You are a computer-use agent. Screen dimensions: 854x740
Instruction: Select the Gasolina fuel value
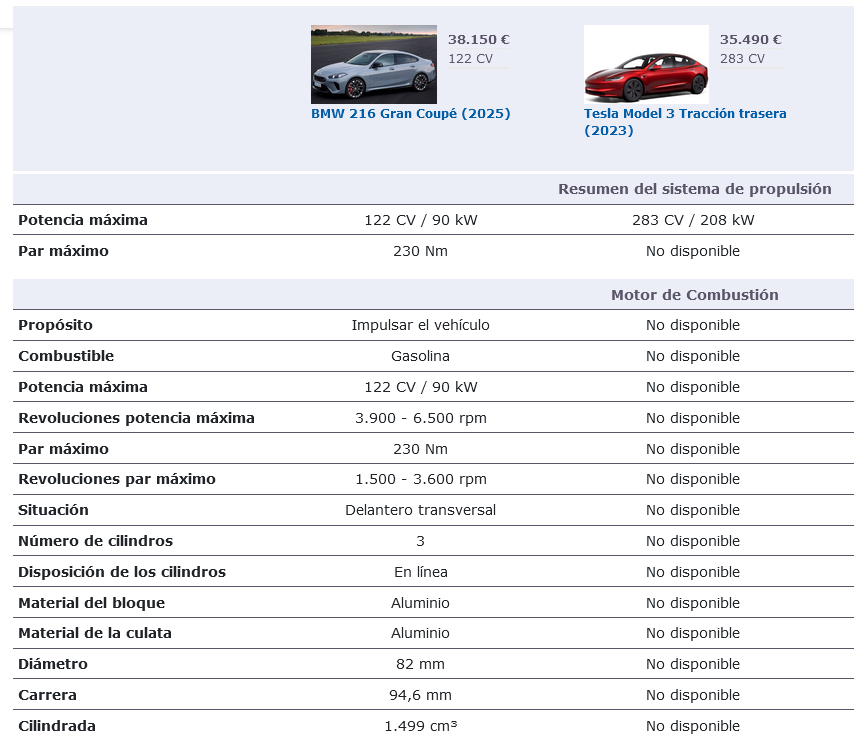420,356
